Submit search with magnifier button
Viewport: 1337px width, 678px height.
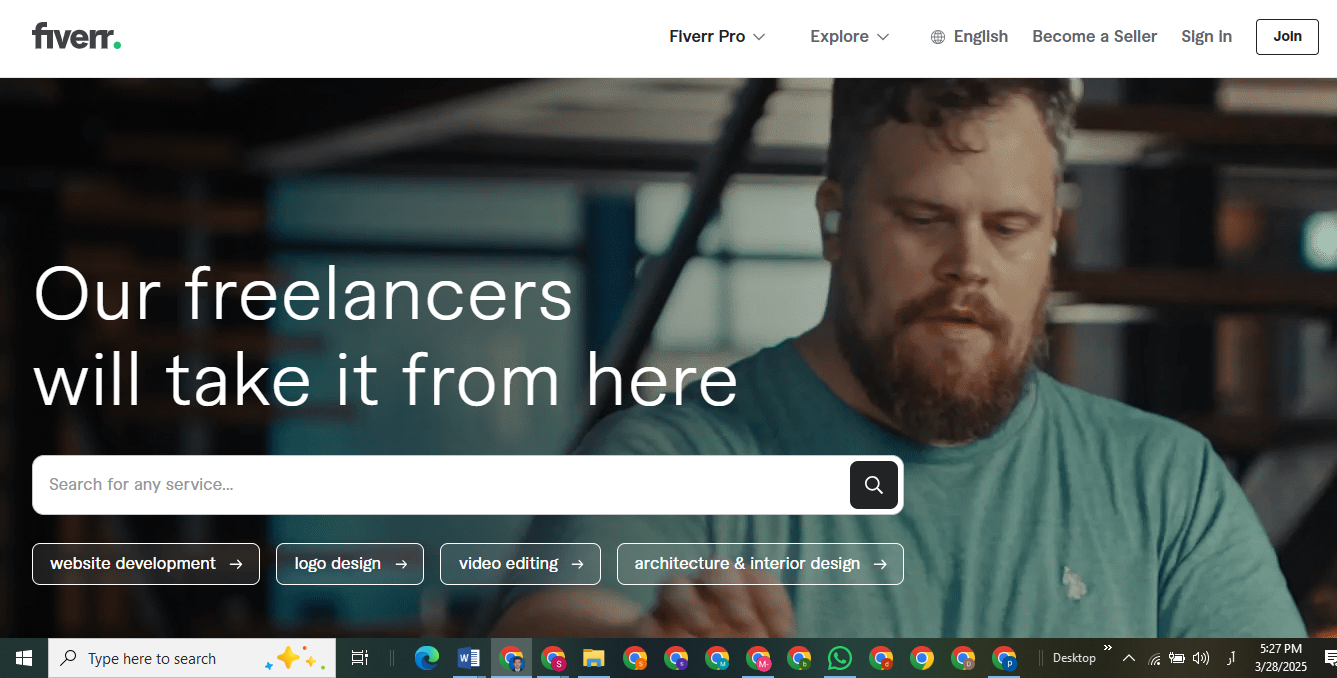[874, 485]
